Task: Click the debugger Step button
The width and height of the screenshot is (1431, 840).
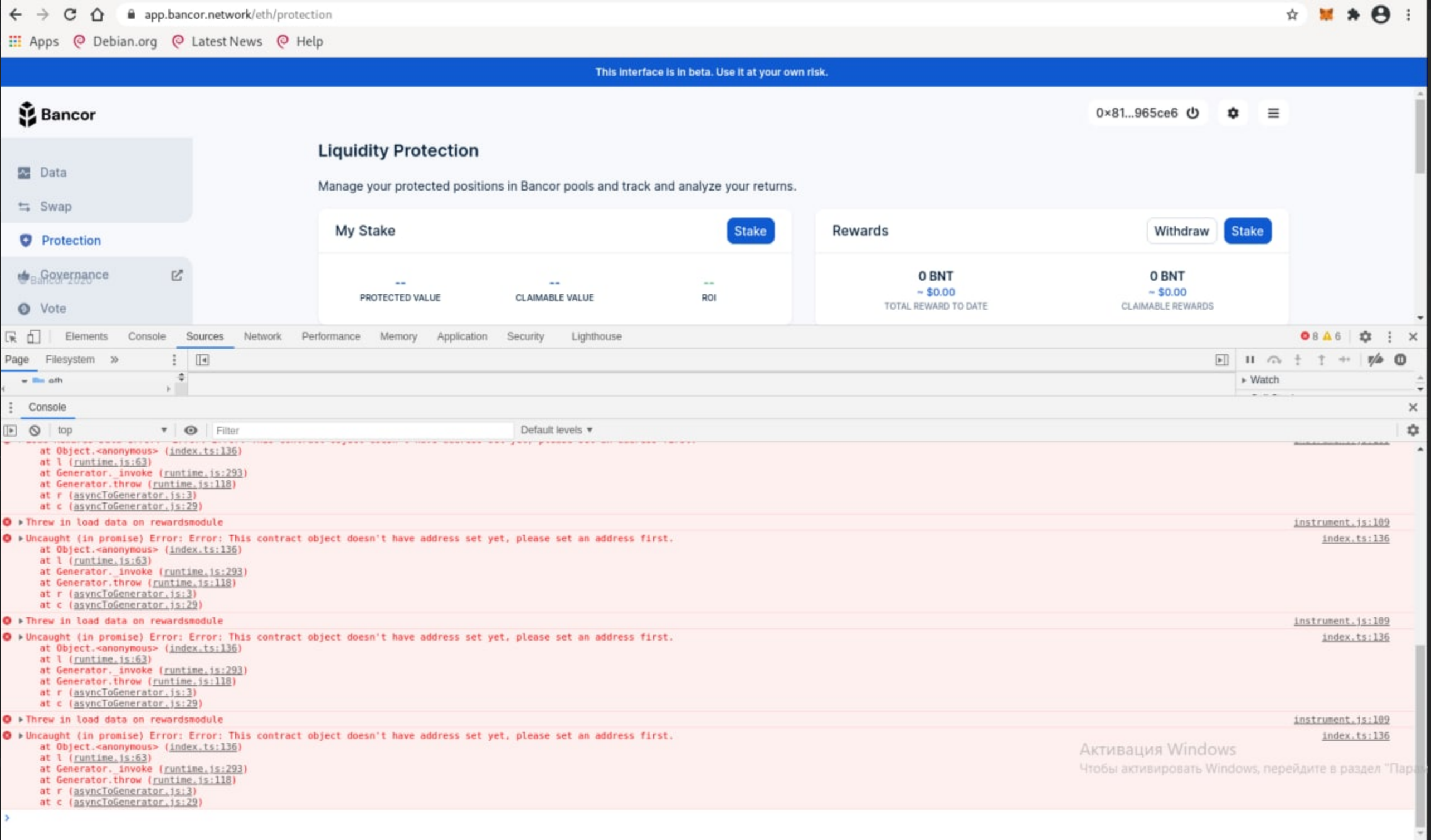Action: [1344, 360]
